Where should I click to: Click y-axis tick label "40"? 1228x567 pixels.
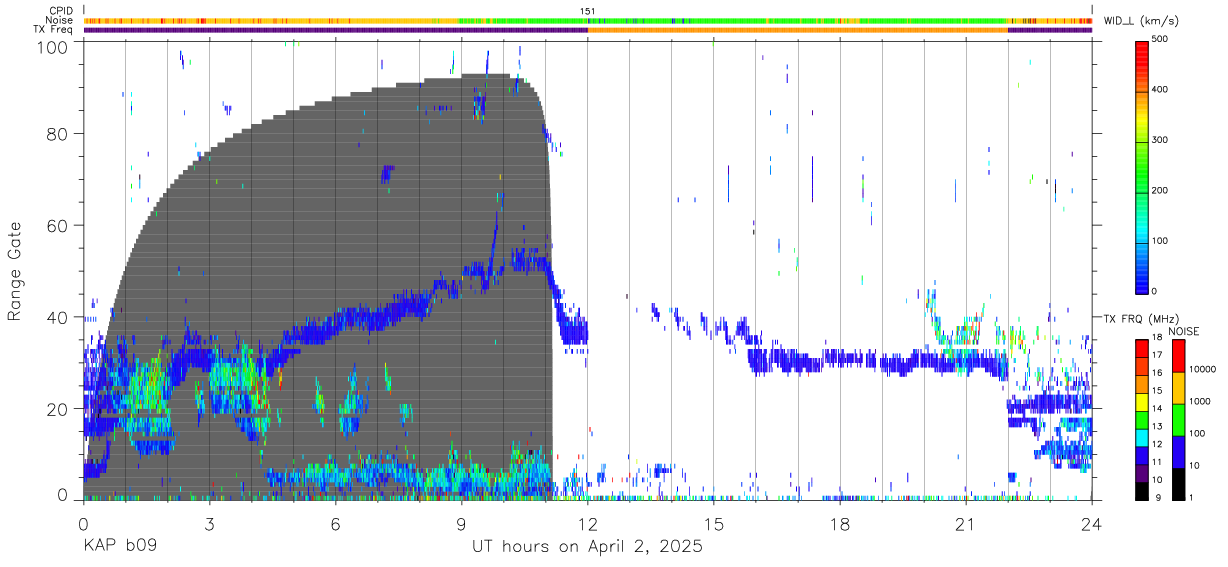coord(59,317)
